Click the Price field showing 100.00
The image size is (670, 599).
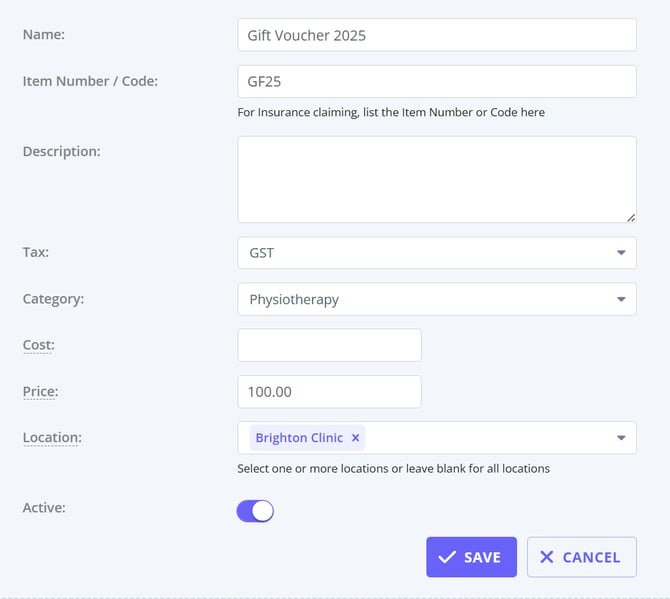pyautogui.click(x=329, y=391)
